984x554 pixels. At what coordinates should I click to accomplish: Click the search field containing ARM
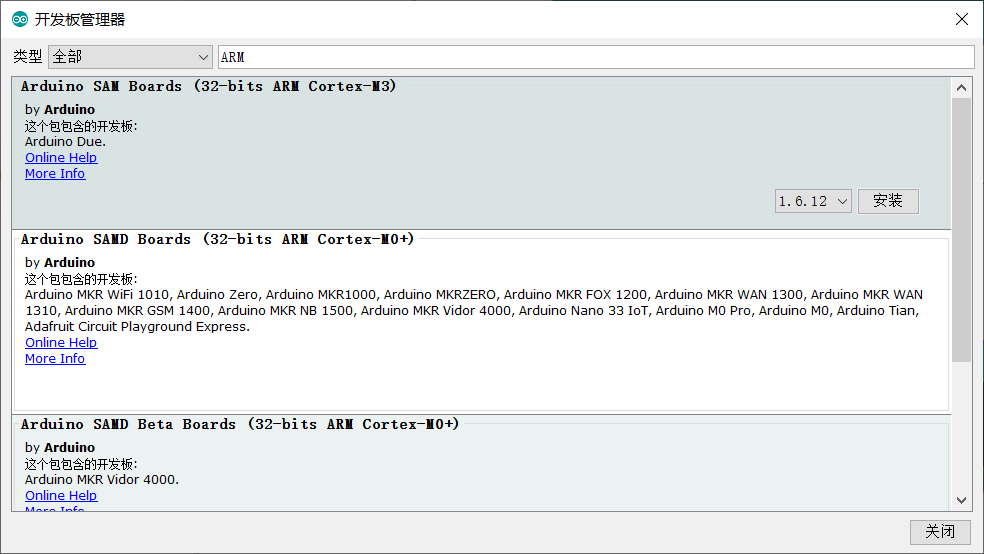coord(596,57)
